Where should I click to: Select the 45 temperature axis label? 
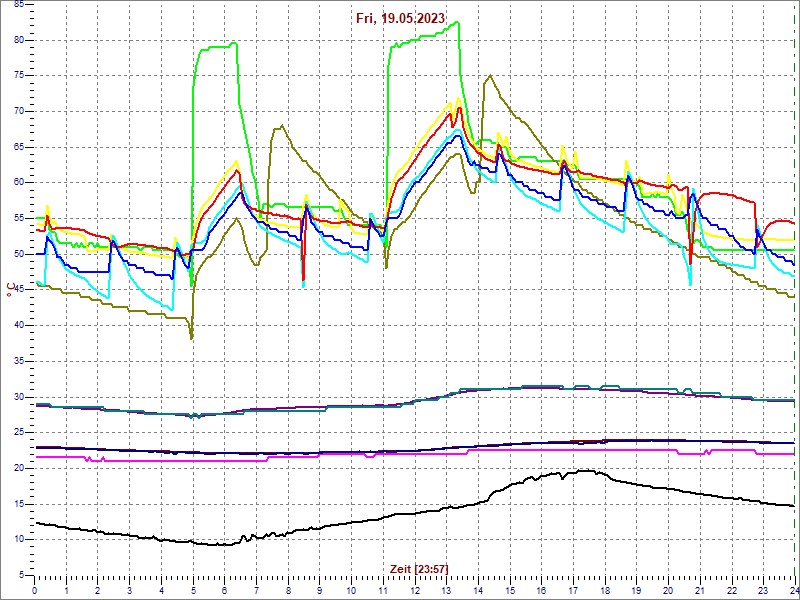pos(18,290)
